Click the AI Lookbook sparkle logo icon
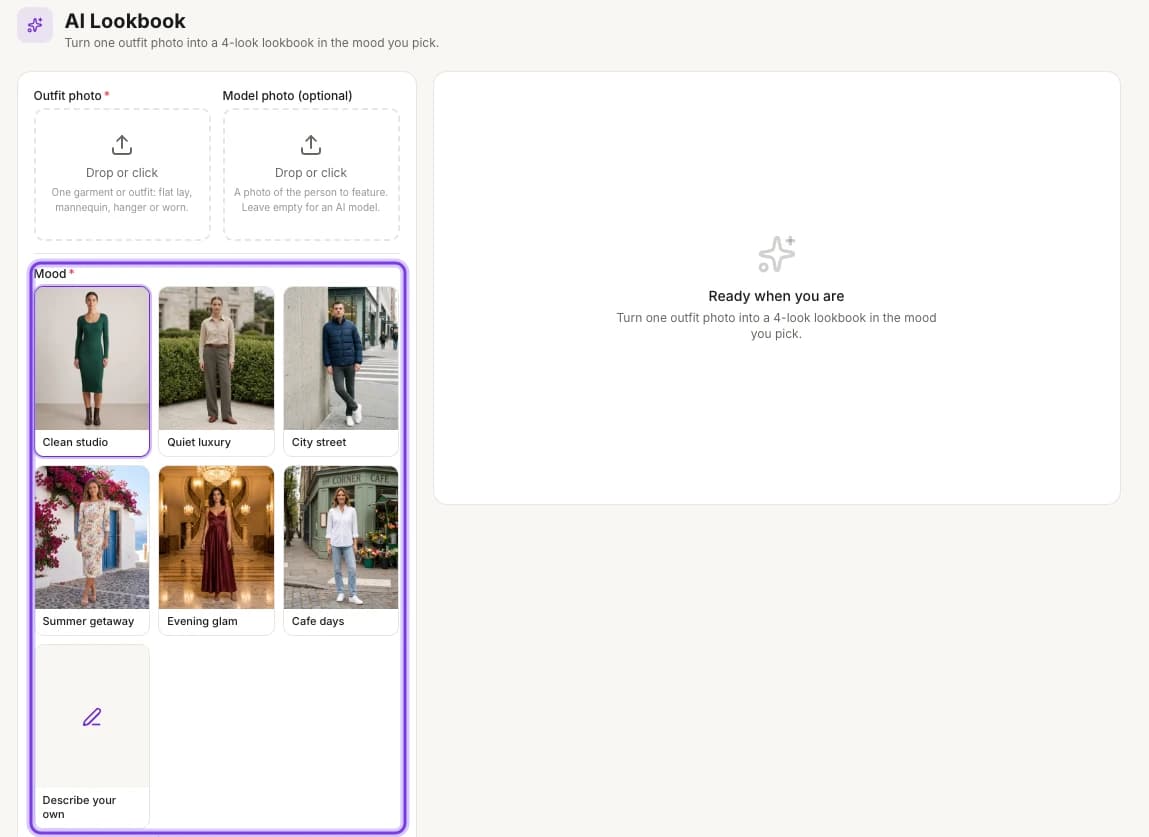The width and height of the screenshot is (1149, 837). [x=35, y=26]
